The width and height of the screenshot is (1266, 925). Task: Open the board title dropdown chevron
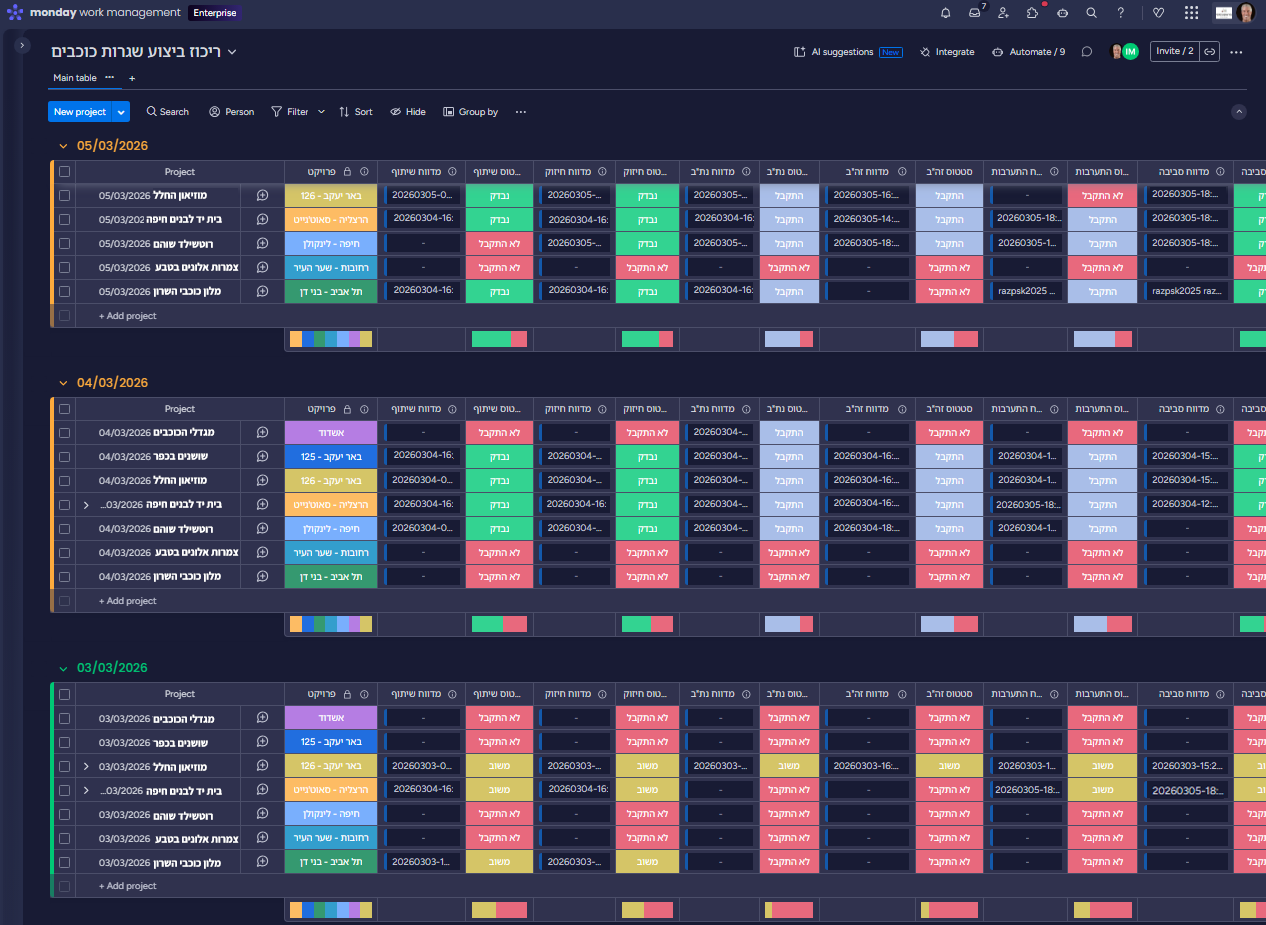pyautogui.click(x=232, y=52)
